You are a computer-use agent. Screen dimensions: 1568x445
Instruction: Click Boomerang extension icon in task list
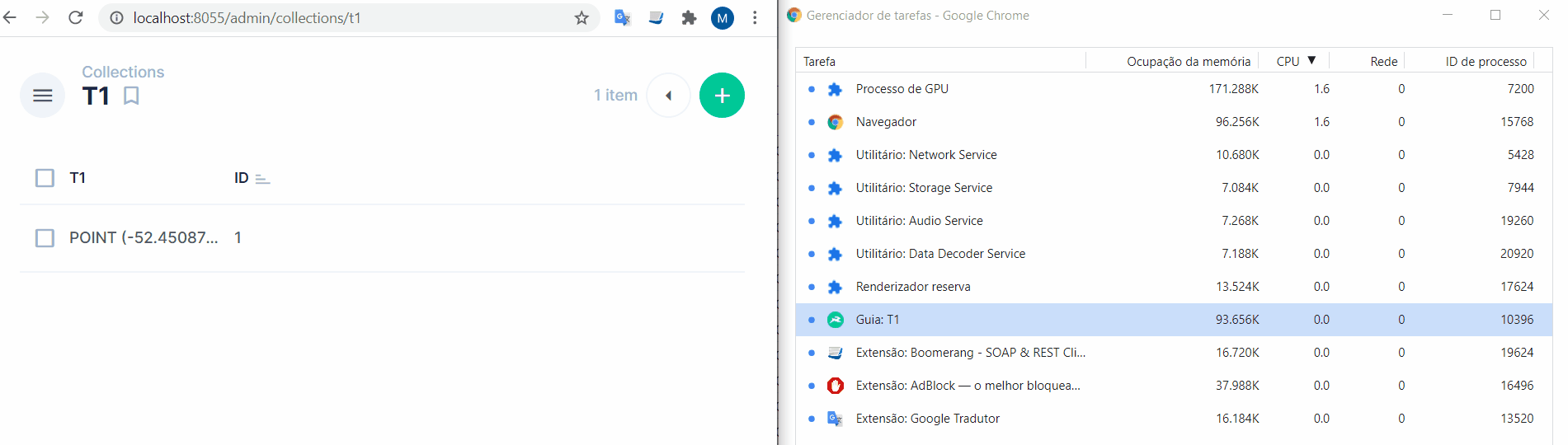(835, 353)
